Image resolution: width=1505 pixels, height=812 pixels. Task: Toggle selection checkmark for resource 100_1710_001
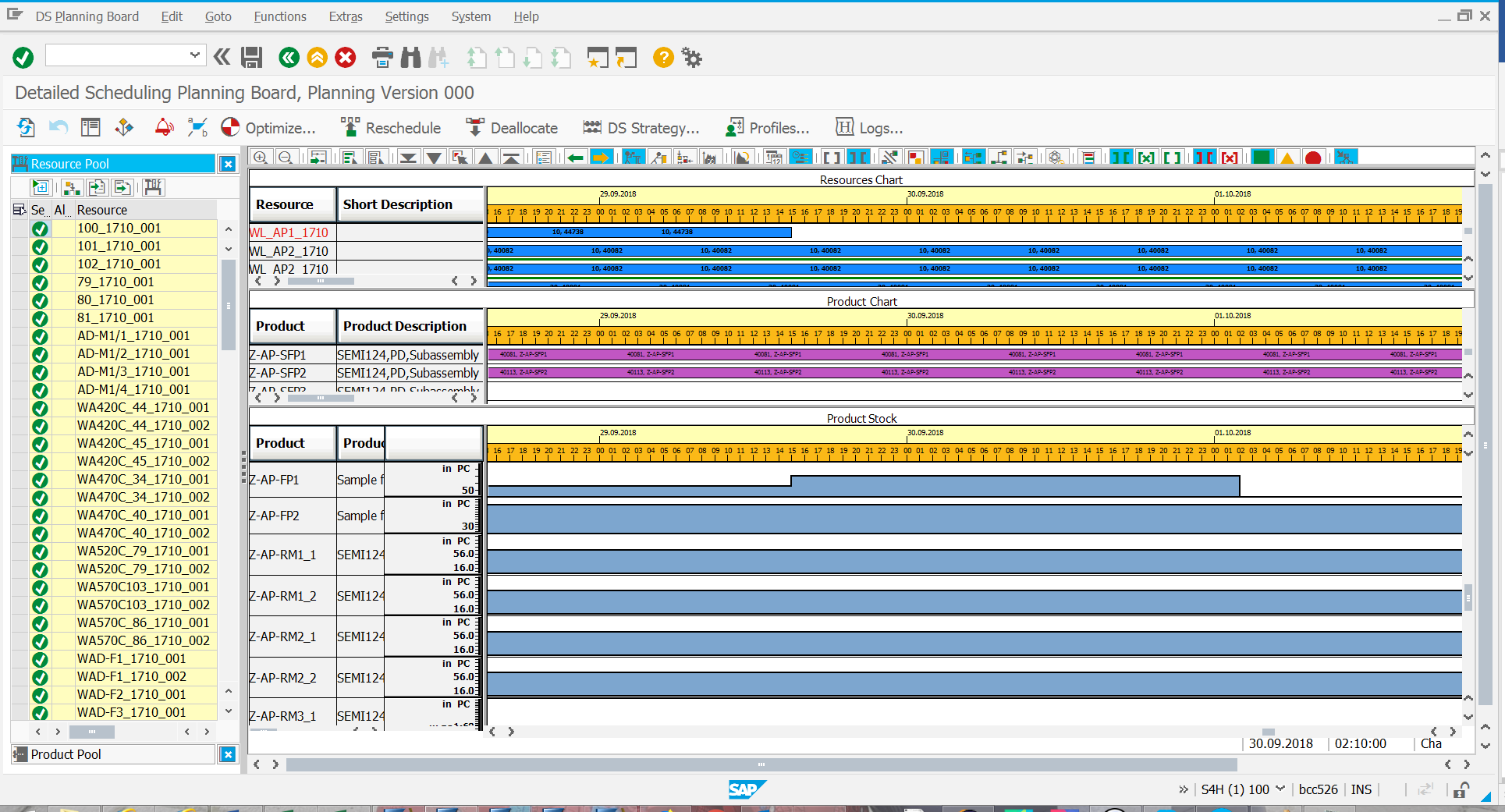pyautogui.click(x=40, y=228)
